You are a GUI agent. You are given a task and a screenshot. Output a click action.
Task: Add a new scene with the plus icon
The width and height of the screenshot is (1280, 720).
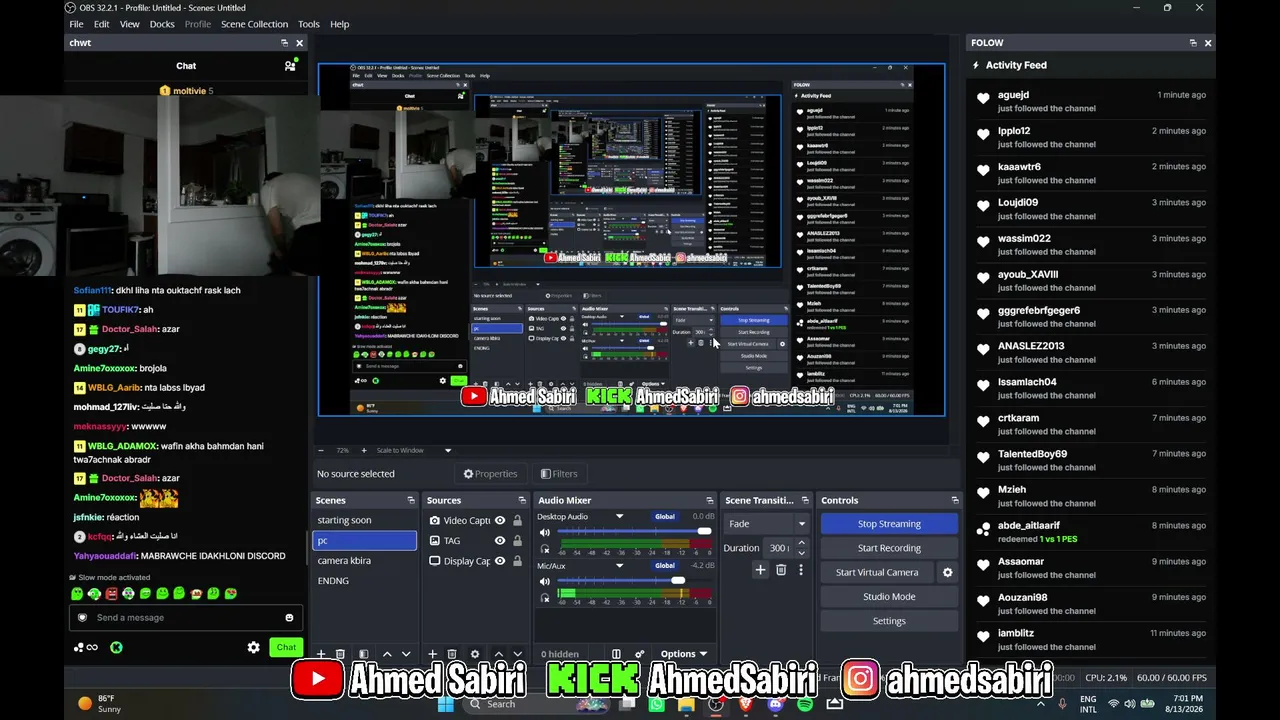point(321,654)
